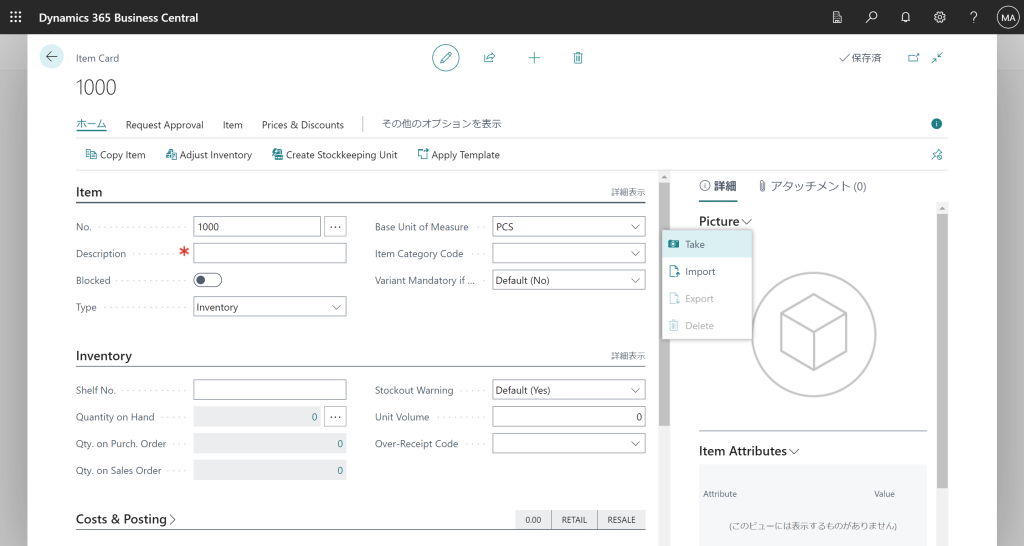Switch to the アタッチメント (0) tab

click(812, 186)
